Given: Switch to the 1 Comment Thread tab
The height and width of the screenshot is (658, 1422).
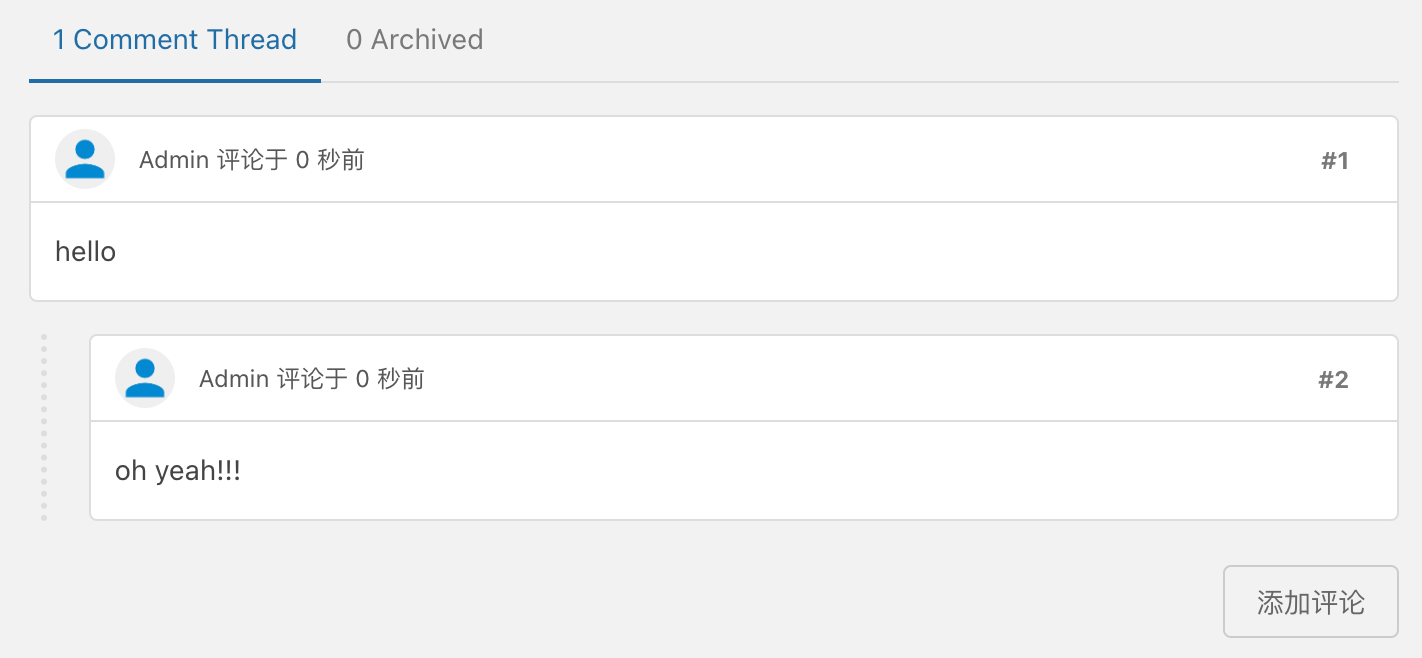Looking at the screenshot, I should [175, 40].
